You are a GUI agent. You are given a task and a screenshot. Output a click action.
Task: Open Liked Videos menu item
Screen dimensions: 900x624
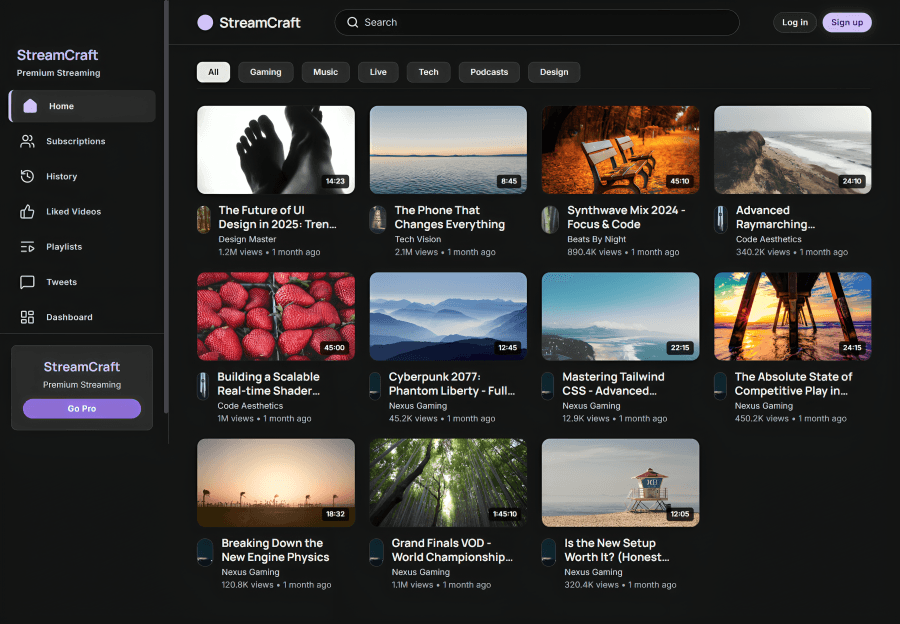pos(82,211)
